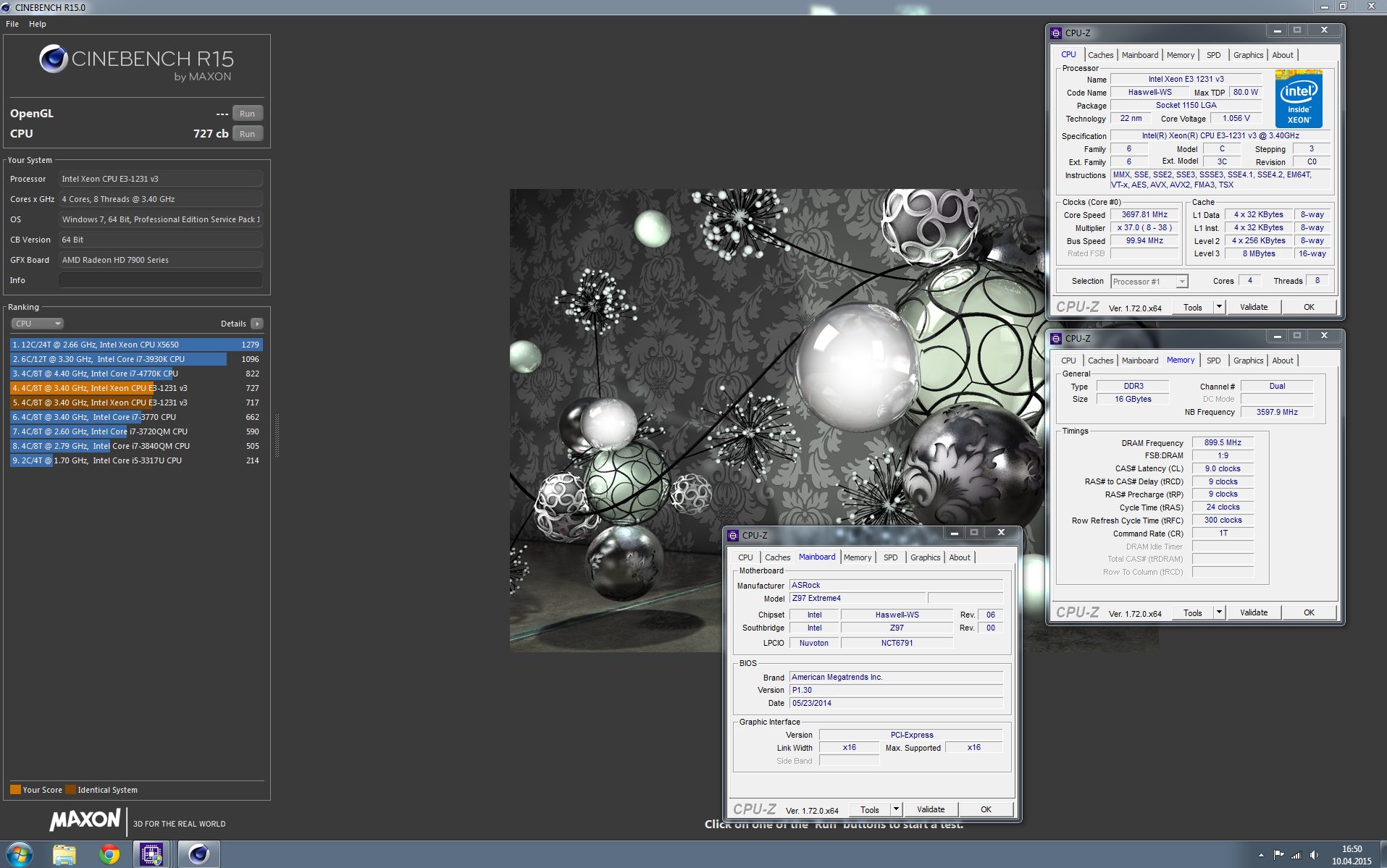Open network signal tray icon
The image size is (1387, 868).
point(1296,855)
